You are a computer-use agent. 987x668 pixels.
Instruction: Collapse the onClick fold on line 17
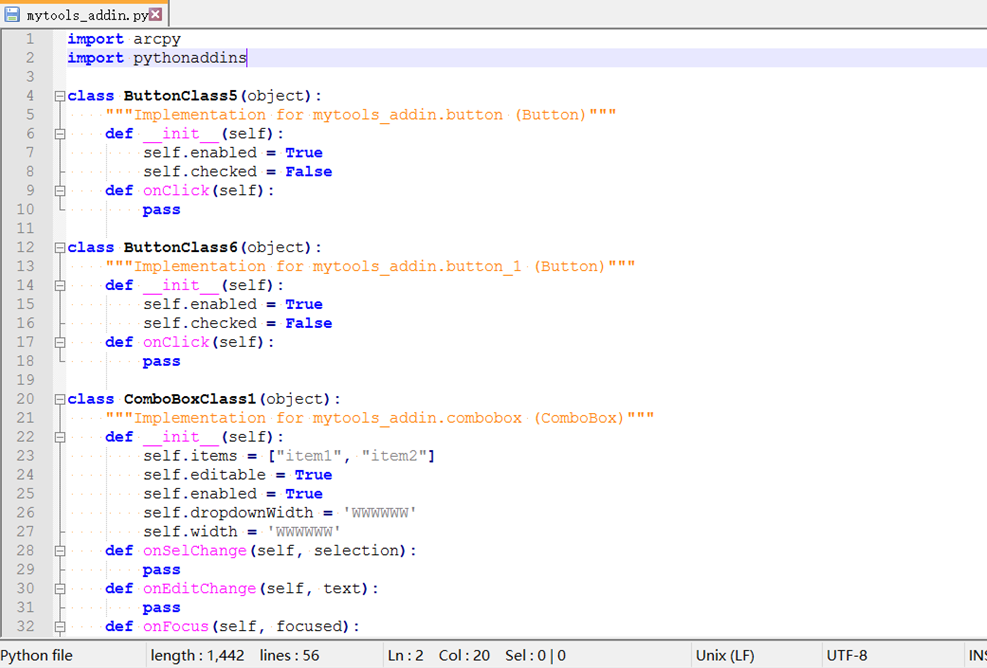point(60,342)
